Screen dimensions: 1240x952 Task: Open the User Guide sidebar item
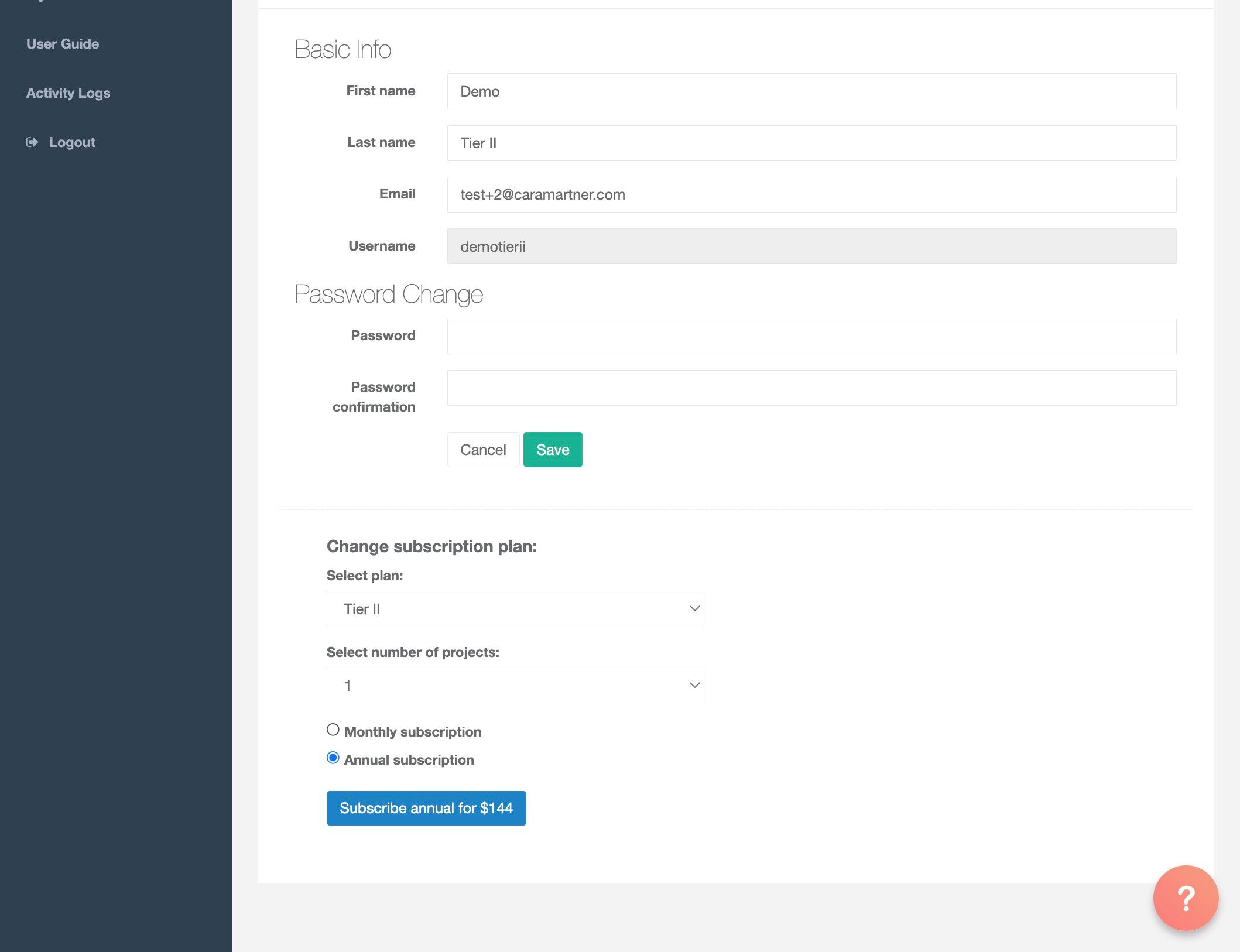(63, 44)
